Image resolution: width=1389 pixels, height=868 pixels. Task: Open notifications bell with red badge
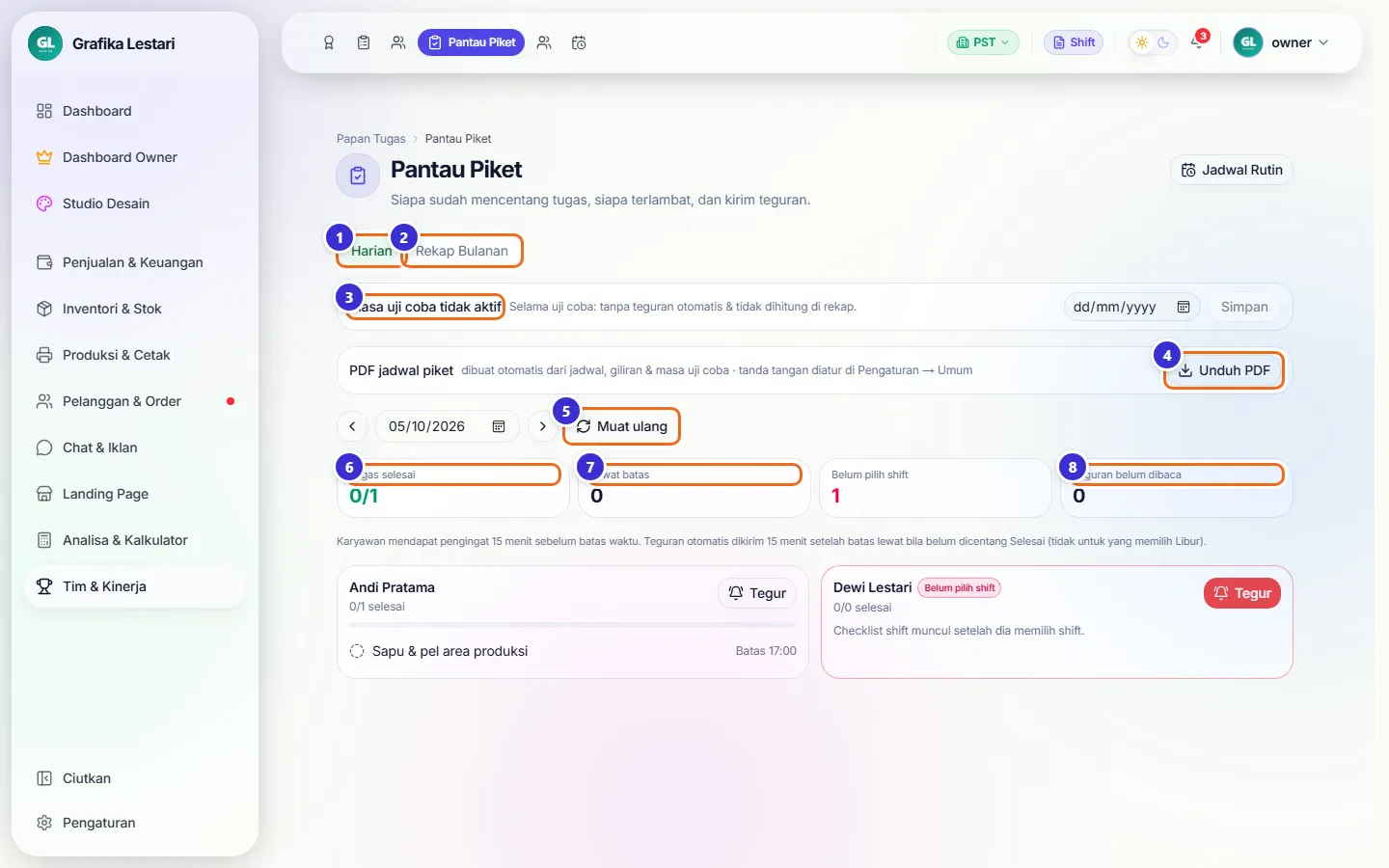click(1197, 42)
